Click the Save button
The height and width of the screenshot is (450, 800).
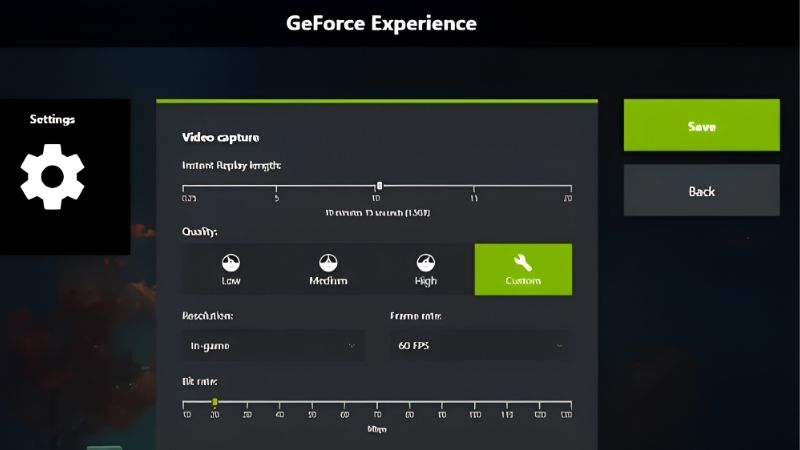[702, 125]
